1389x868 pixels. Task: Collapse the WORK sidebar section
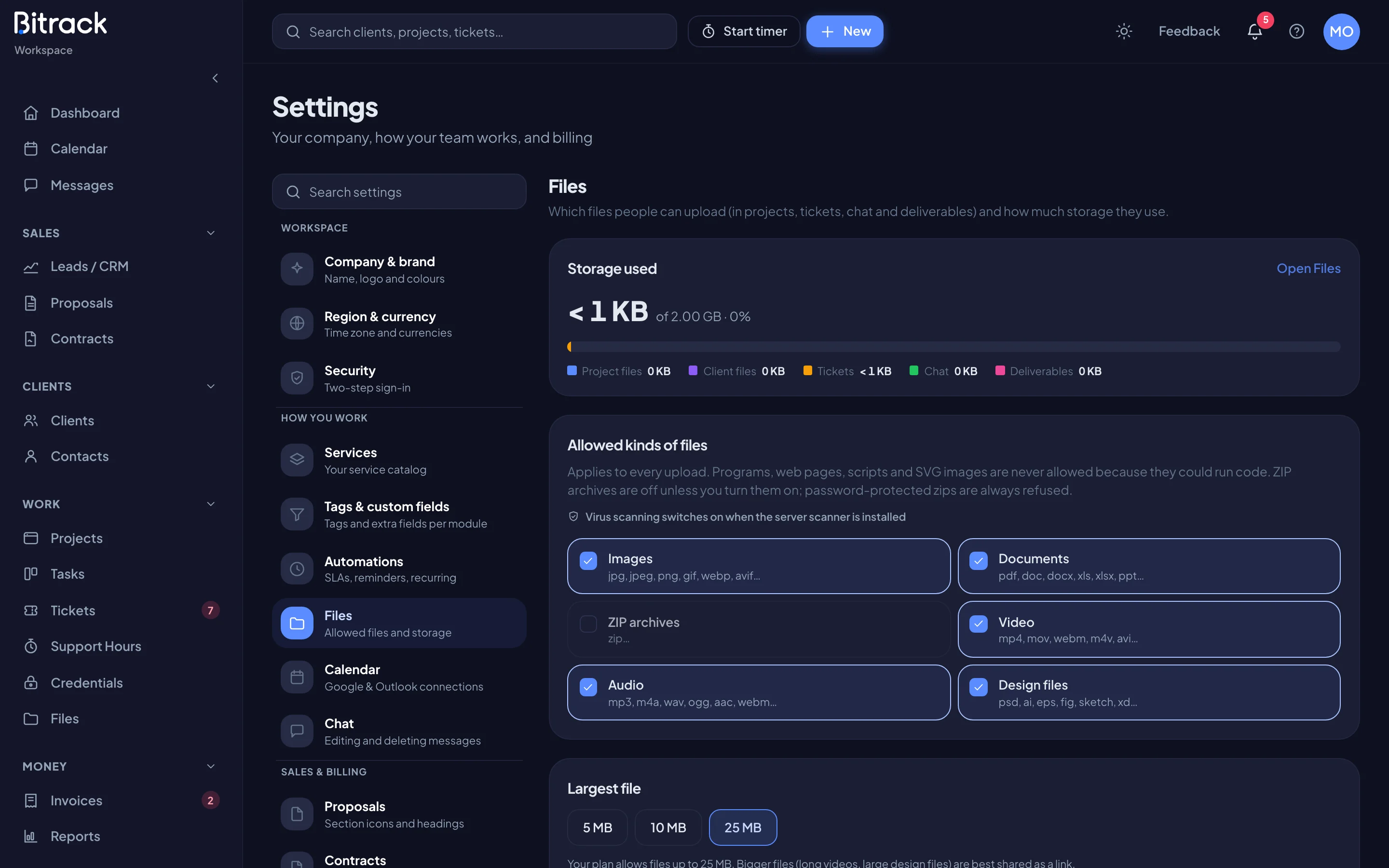211,504
